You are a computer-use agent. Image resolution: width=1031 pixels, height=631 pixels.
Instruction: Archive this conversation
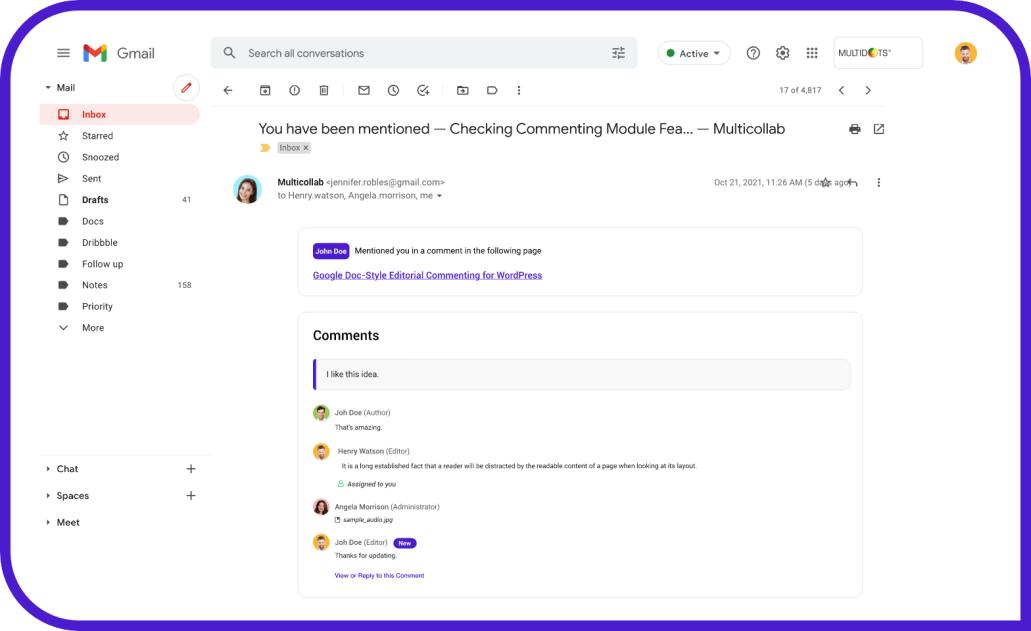265,91
